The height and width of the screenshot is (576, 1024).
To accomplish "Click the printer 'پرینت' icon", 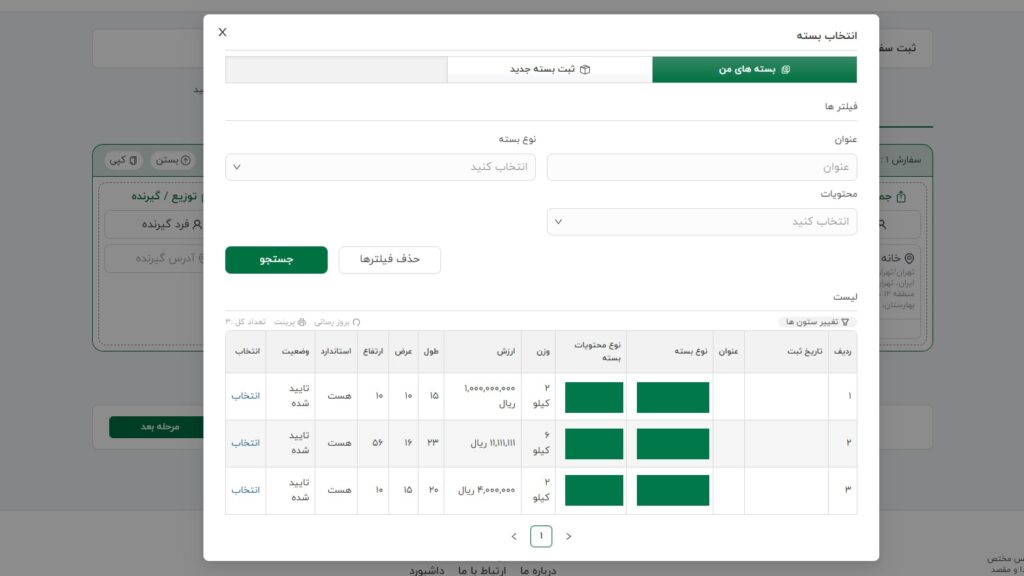I will (x=302, y=322).
